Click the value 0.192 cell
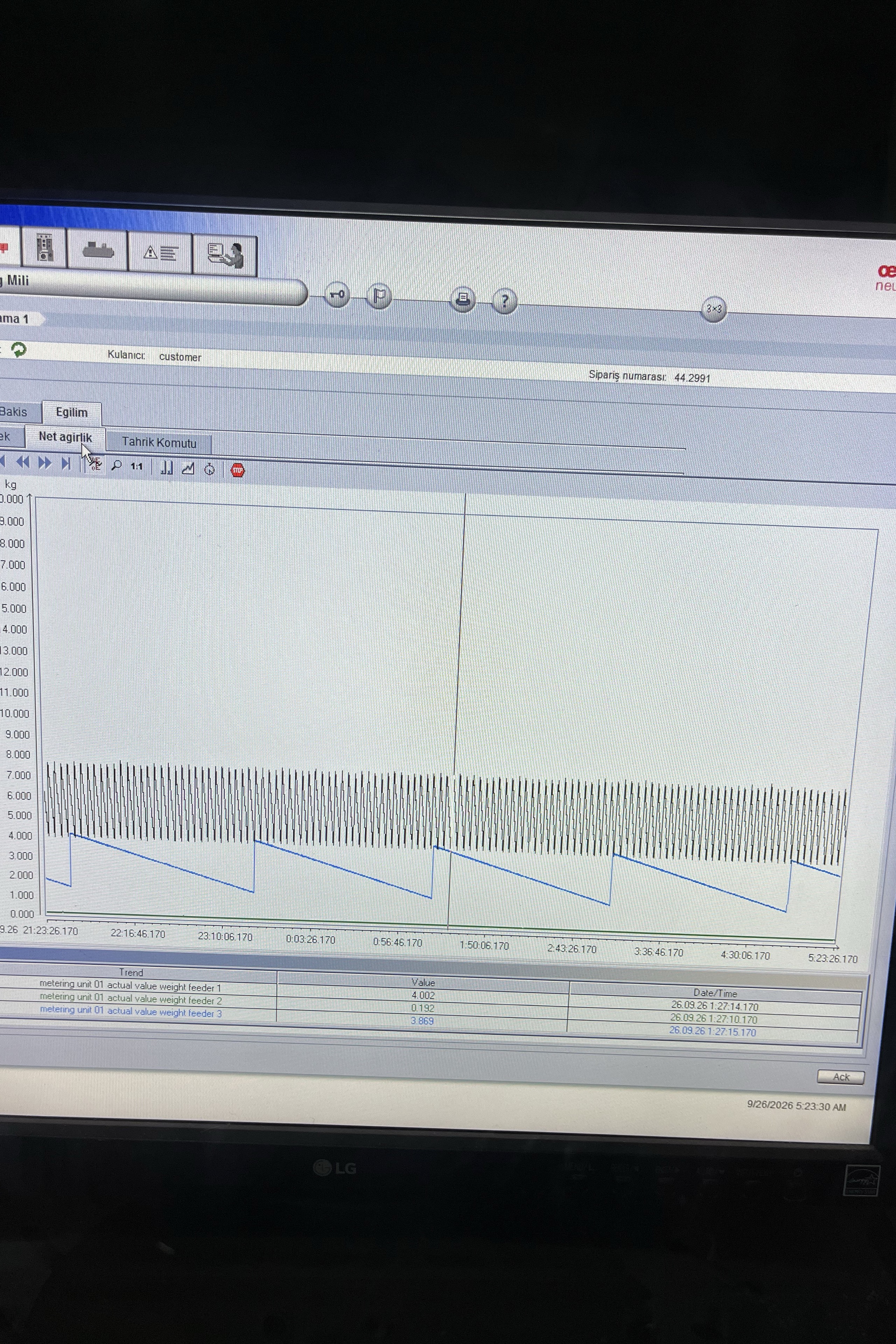 pos(423,1009)
